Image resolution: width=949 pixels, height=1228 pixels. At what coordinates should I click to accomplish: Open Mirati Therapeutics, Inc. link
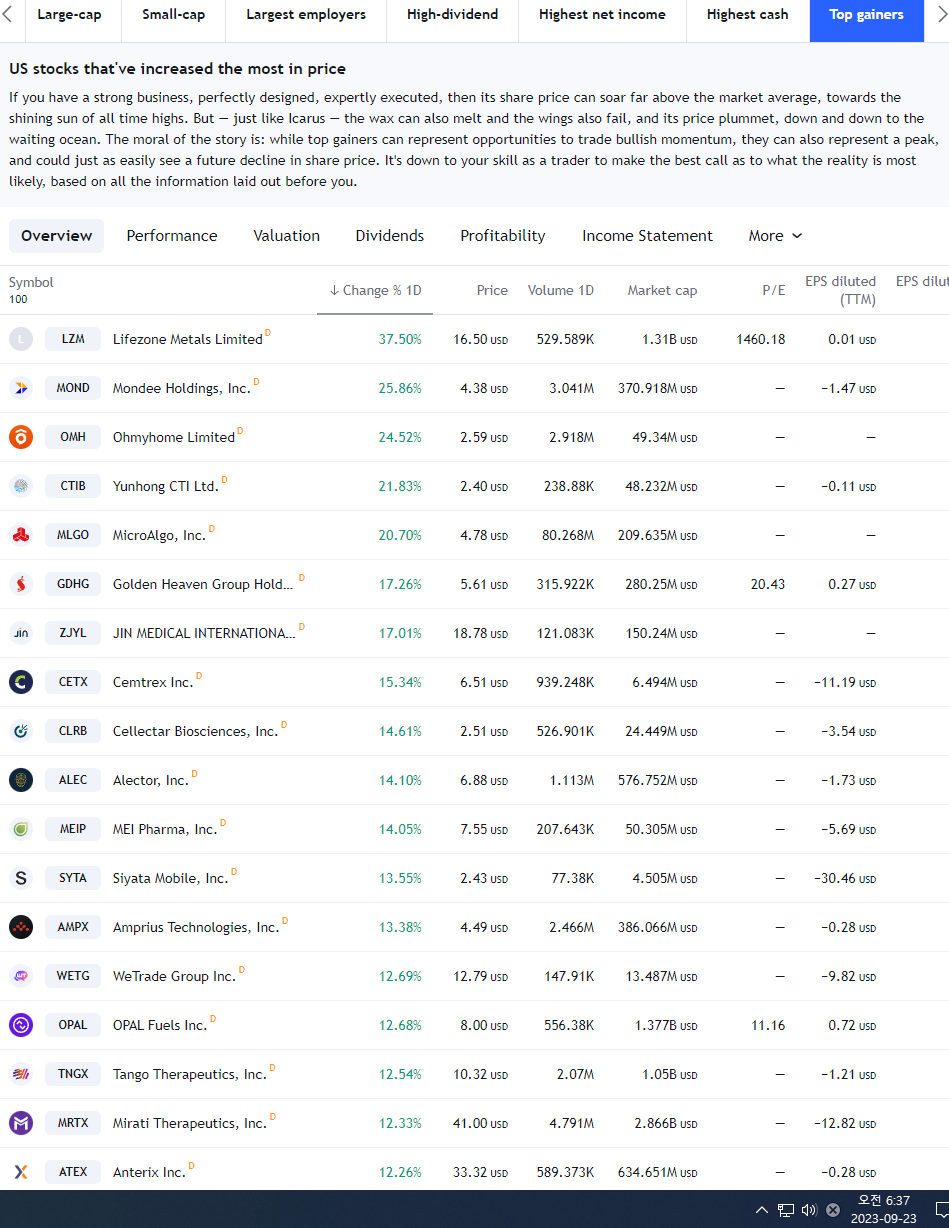[x=190, y=1123]
